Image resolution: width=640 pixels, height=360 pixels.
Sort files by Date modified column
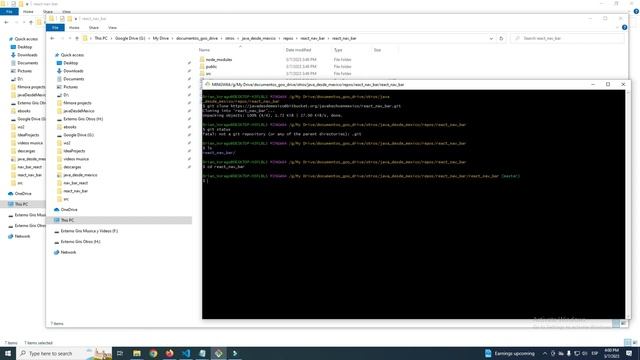point(298,50)
